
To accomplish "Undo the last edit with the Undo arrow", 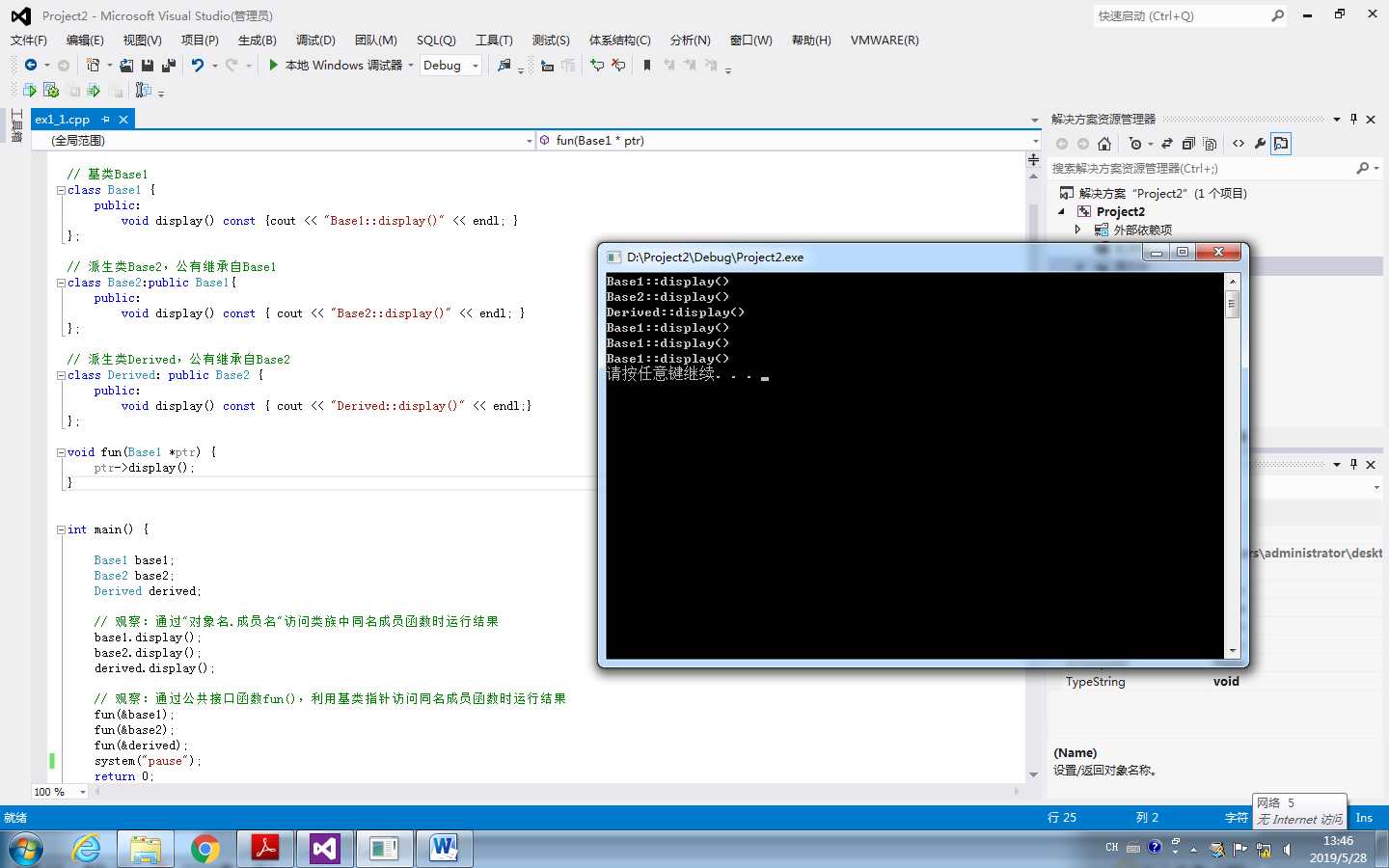I will (x=198, y=65).
